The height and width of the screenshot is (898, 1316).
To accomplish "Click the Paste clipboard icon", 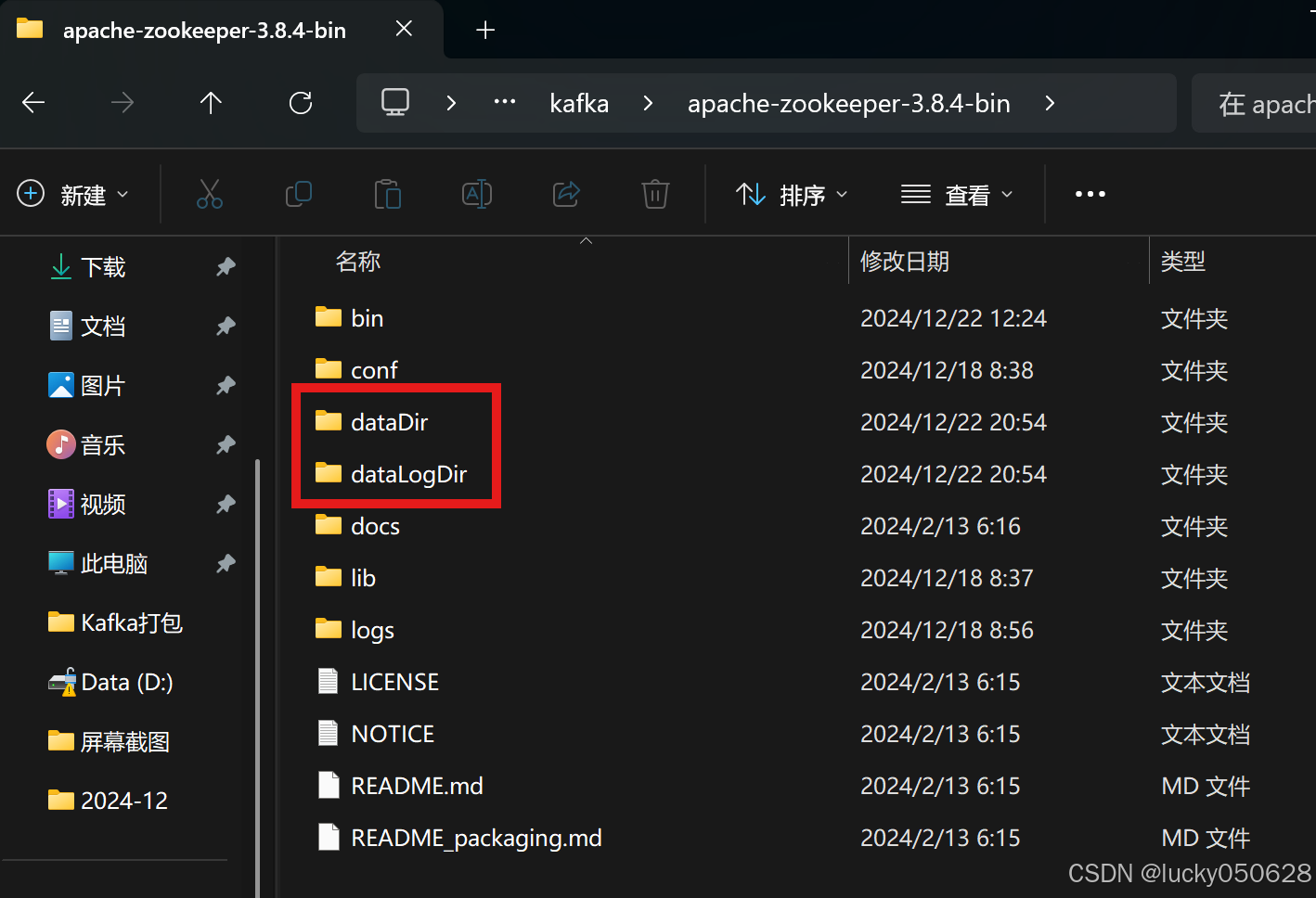I will click(387, 194).
